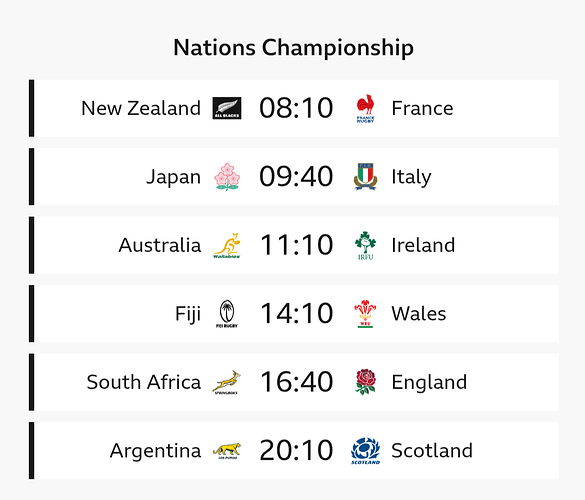This screenshot has width=585, height=500.
Task: Select the Wales three feathers crest
Action: pyautogui.click(x=365, y=314)
